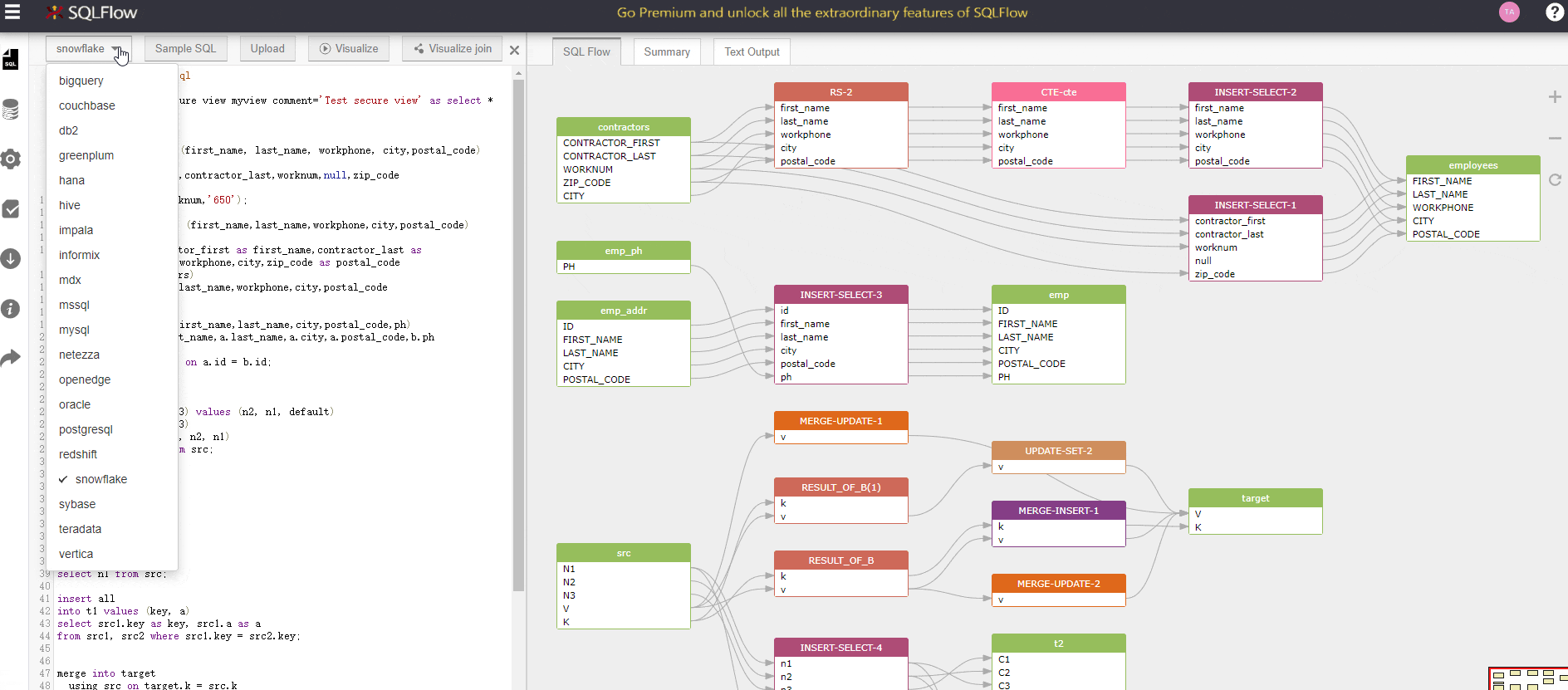Click the diagram minimap thumbnail

[x=1527, y=678]
